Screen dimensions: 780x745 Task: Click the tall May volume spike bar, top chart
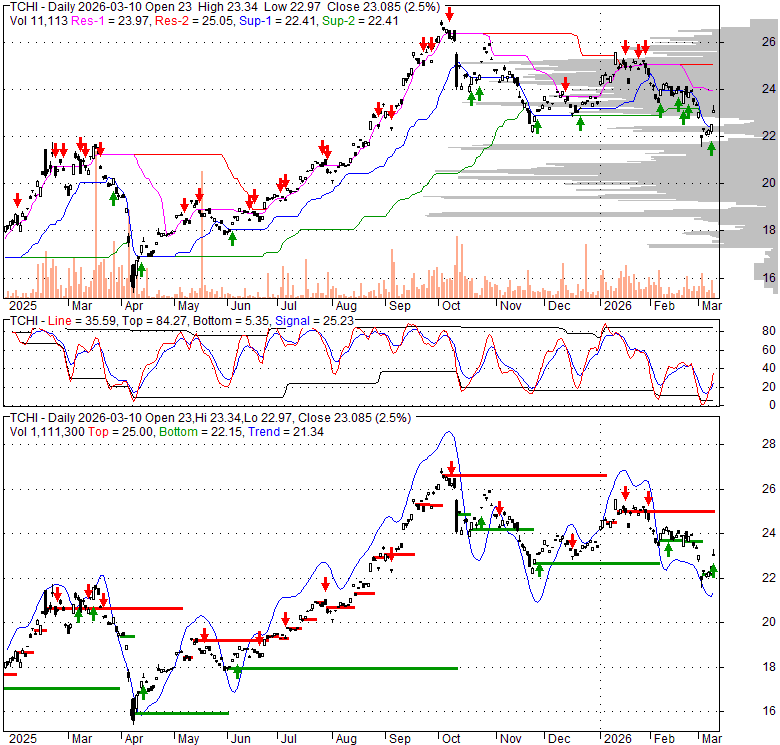pos(202,234)
